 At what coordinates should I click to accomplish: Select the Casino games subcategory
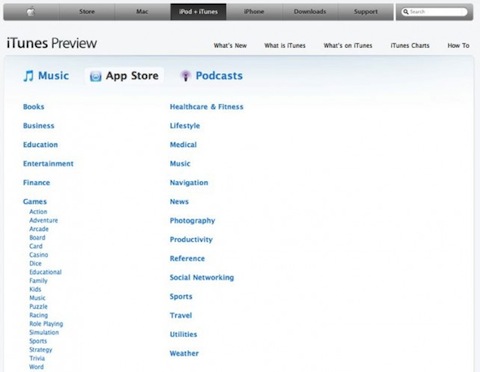click(x=39, y=255)
